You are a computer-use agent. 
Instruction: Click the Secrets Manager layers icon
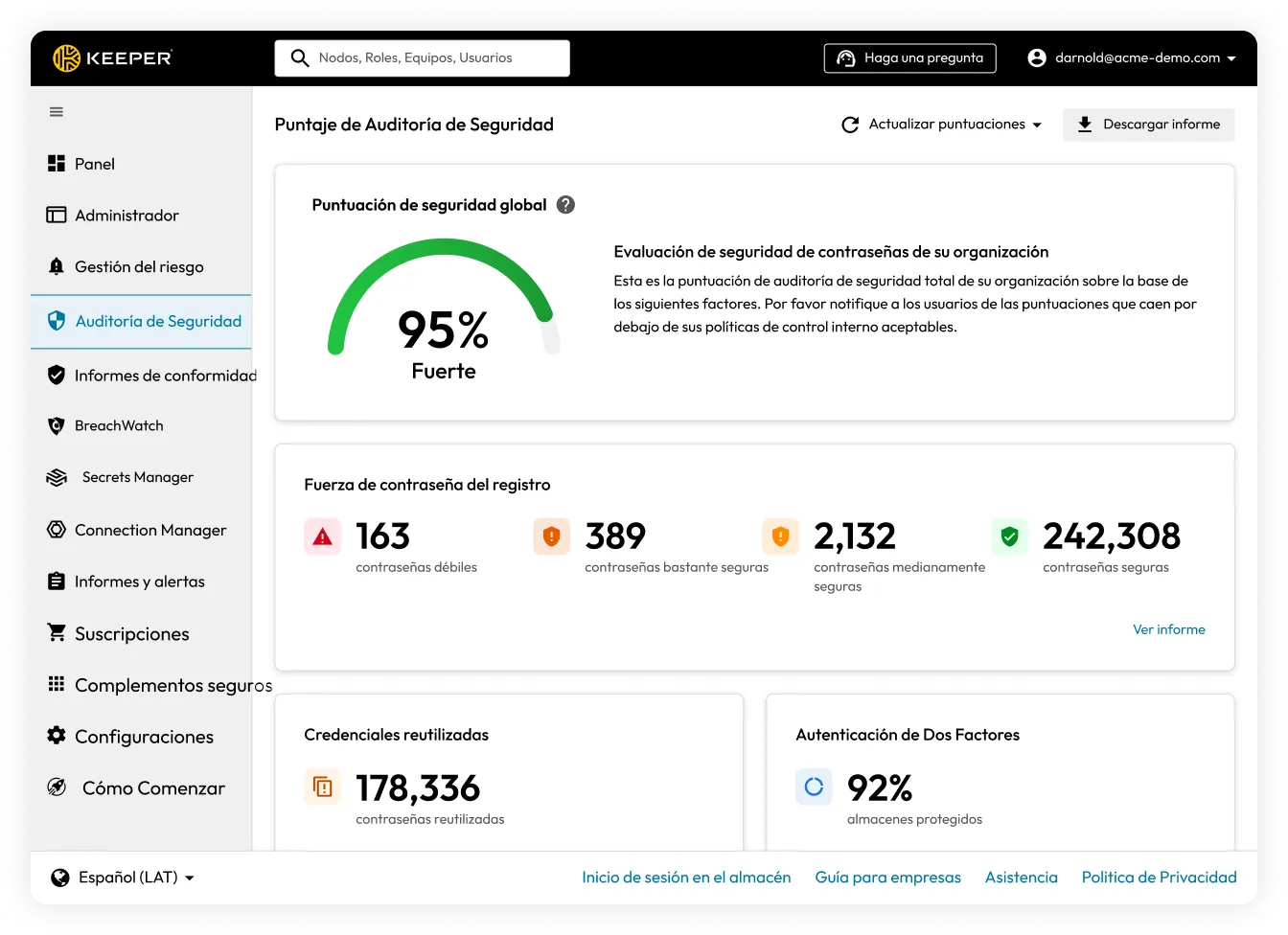pyautogui.click(x=57, y=477)
